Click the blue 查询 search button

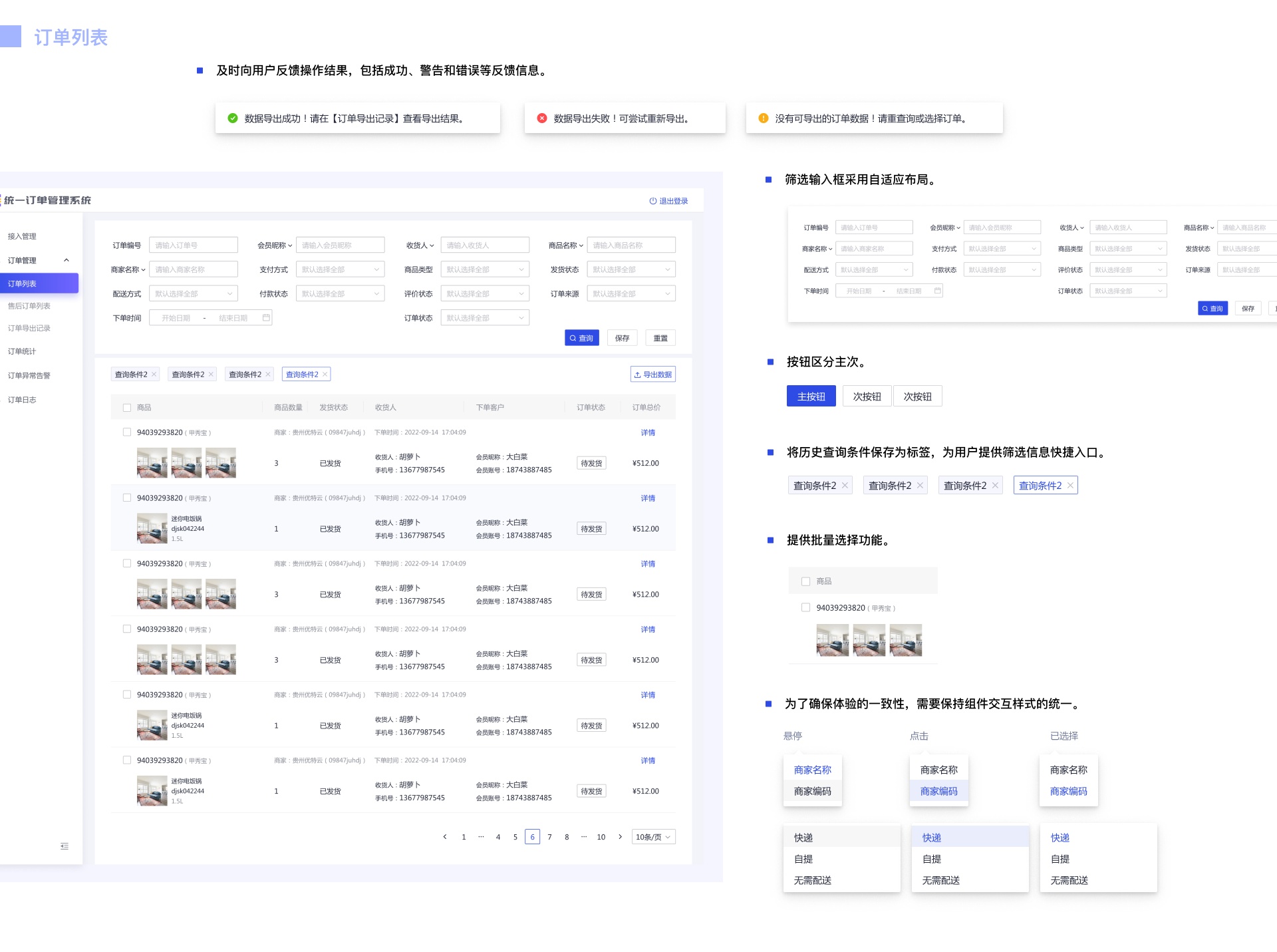tap(581, 338)
